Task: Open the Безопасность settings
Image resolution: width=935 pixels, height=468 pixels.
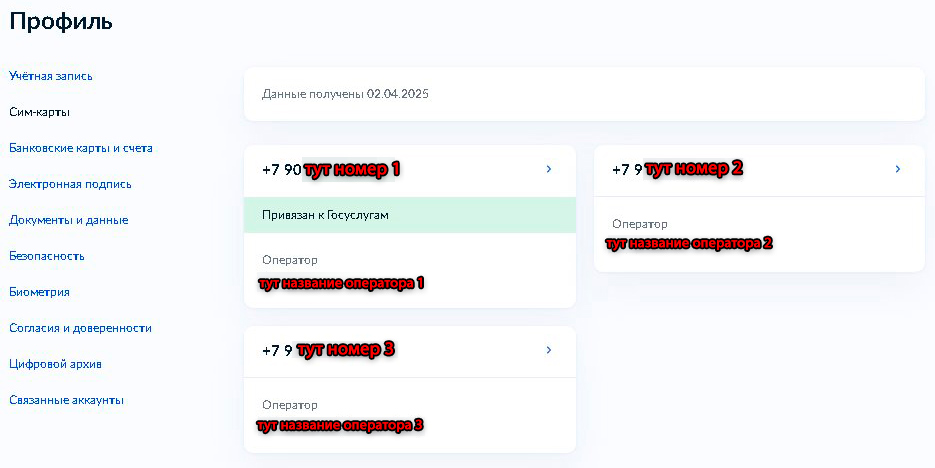Action: point(46,256)
